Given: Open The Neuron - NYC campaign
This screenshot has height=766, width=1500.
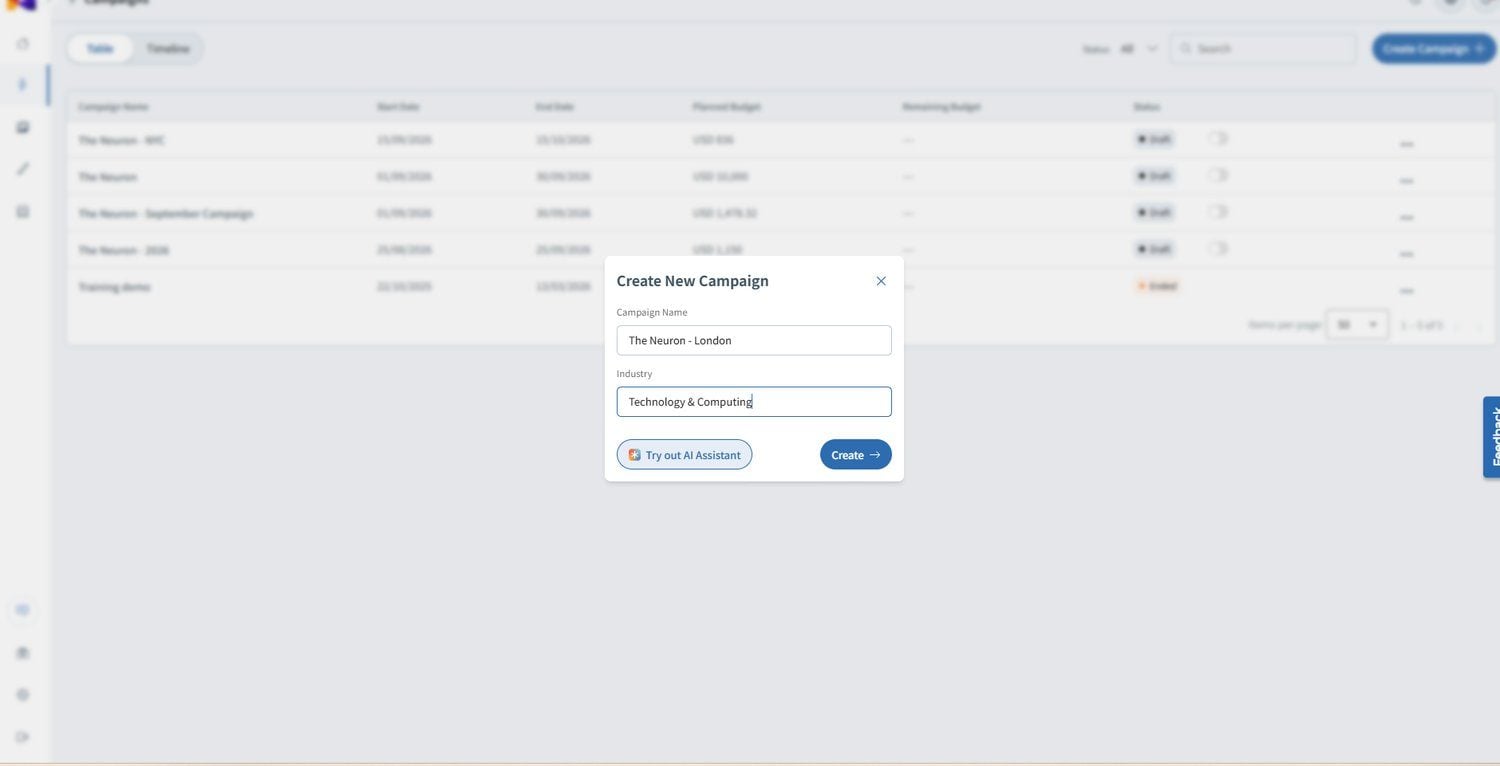Looking at the screenshot, I should pos(122,140).
